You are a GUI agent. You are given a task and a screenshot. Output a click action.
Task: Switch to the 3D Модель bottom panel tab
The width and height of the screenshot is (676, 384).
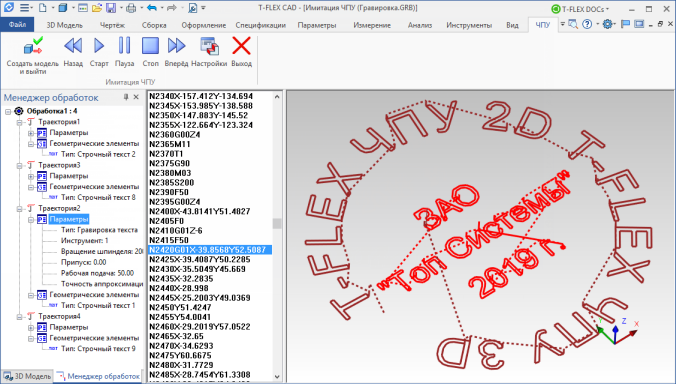point(27,376)
